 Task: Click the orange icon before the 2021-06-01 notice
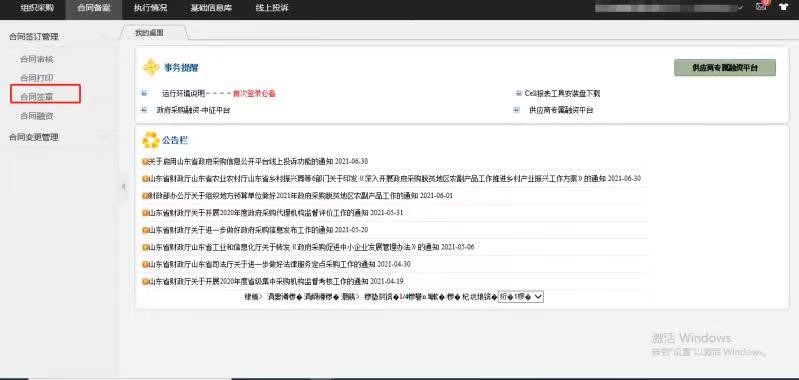145,196
